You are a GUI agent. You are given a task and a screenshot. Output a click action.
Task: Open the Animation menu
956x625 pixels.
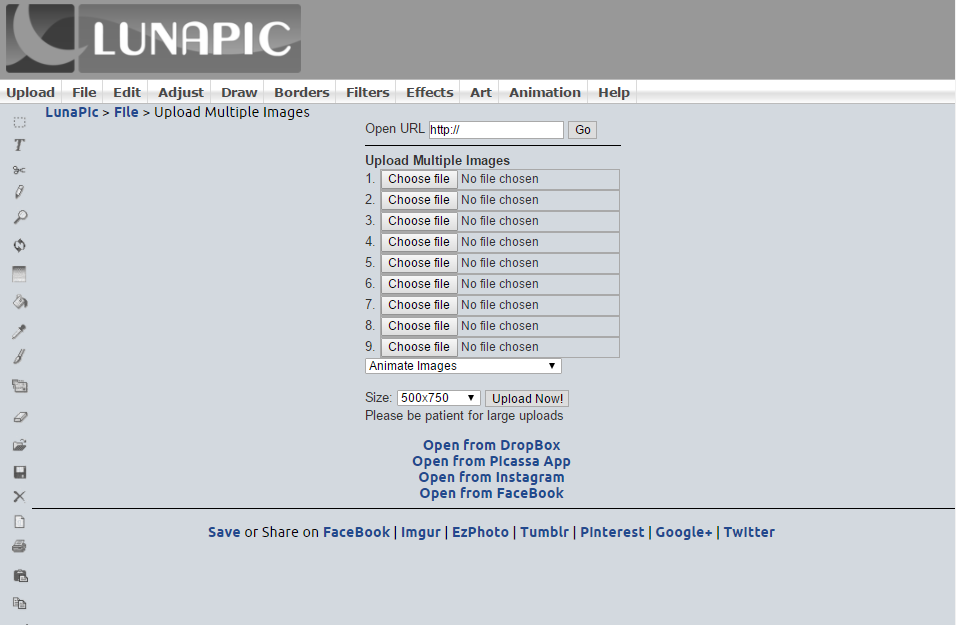(544, 92)
